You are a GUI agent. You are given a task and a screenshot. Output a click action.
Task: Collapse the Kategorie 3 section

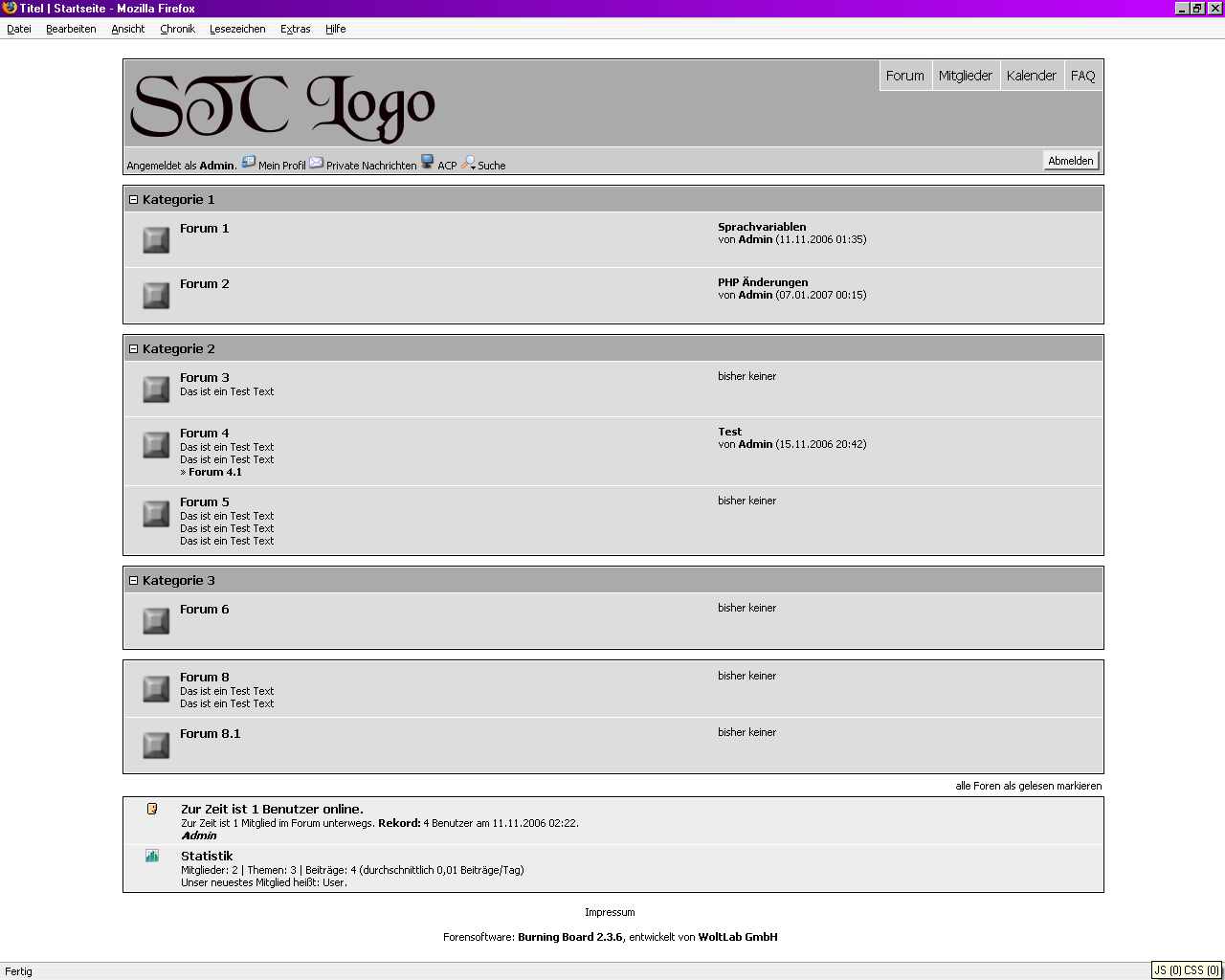(x=134, y=581)
